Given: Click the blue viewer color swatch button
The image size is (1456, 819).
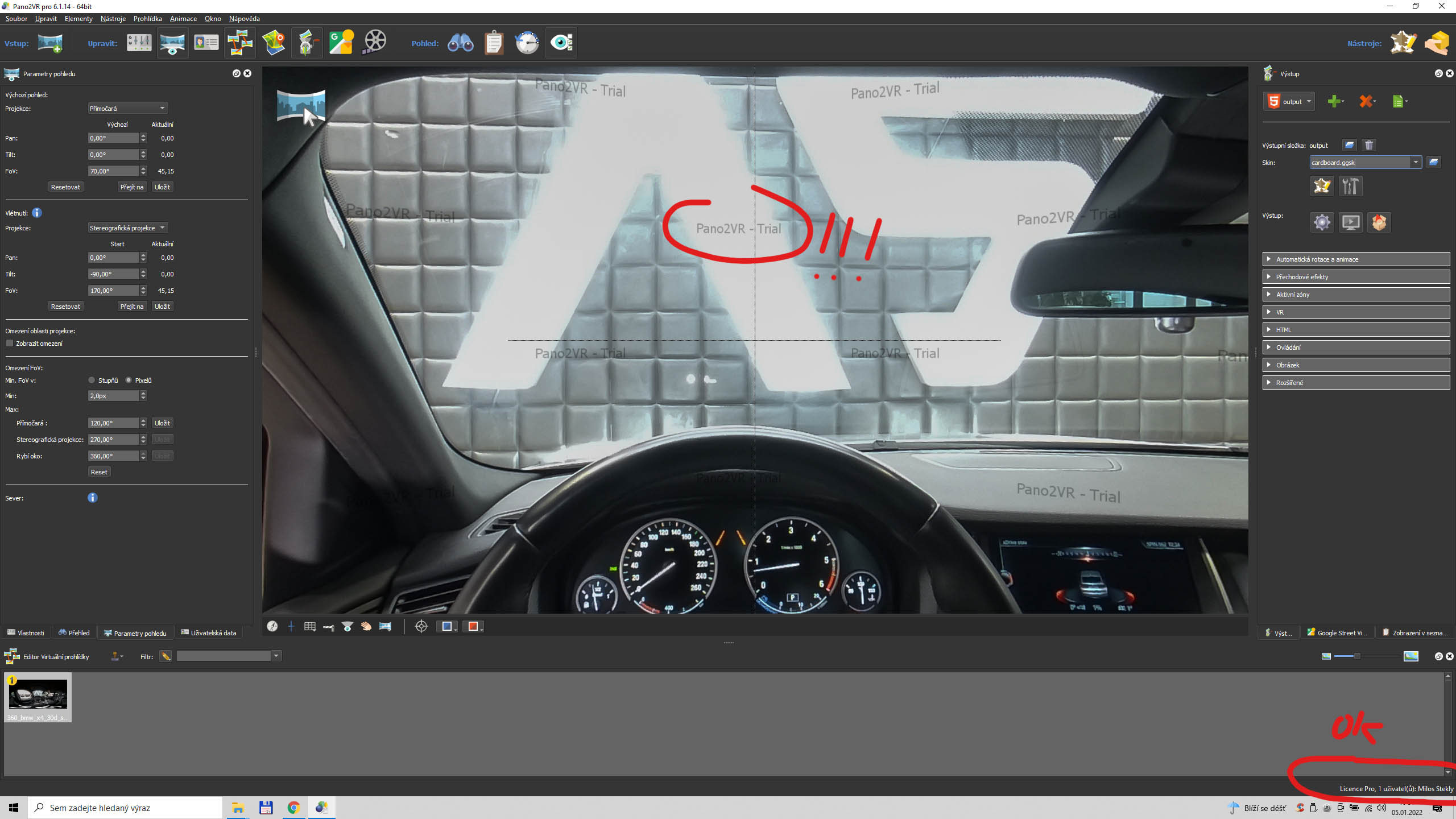Looking at the screenshot, I should pyautogui.click(x=447, y=626).
